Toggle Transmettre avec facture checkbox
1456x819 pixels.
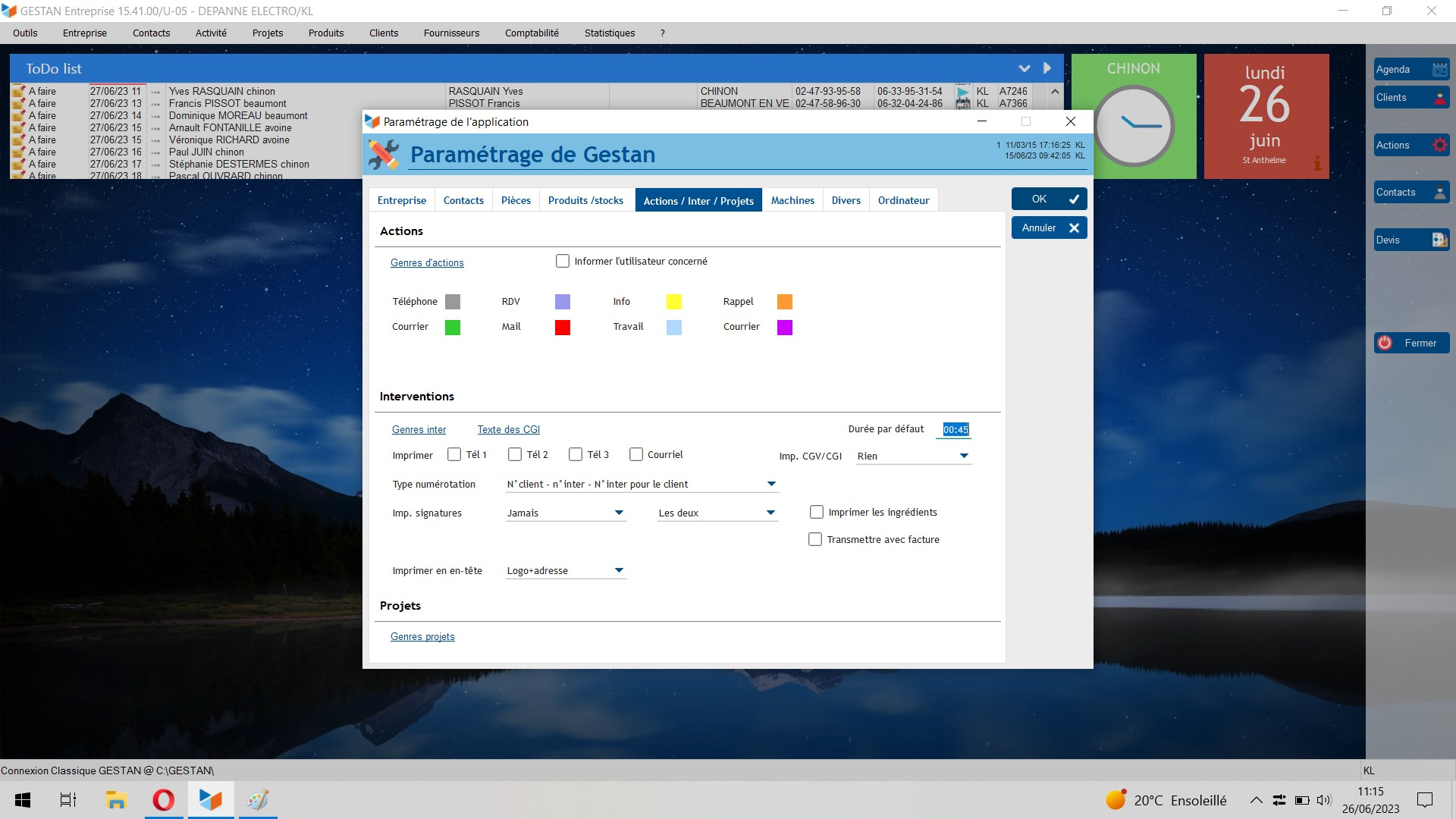tap(815, 540)
